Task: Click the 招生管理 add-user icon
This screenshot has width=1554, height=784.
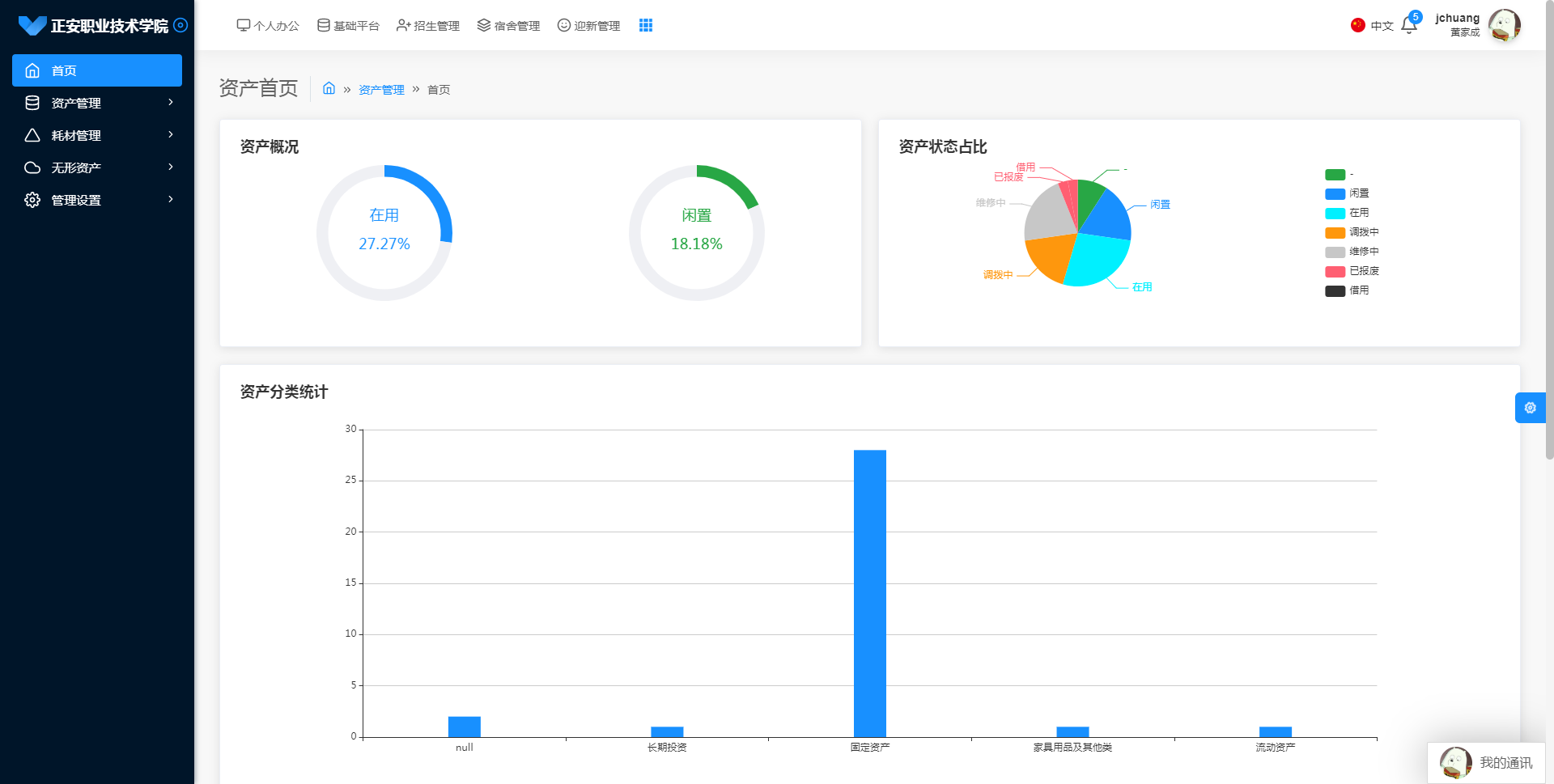Action: 403,25
